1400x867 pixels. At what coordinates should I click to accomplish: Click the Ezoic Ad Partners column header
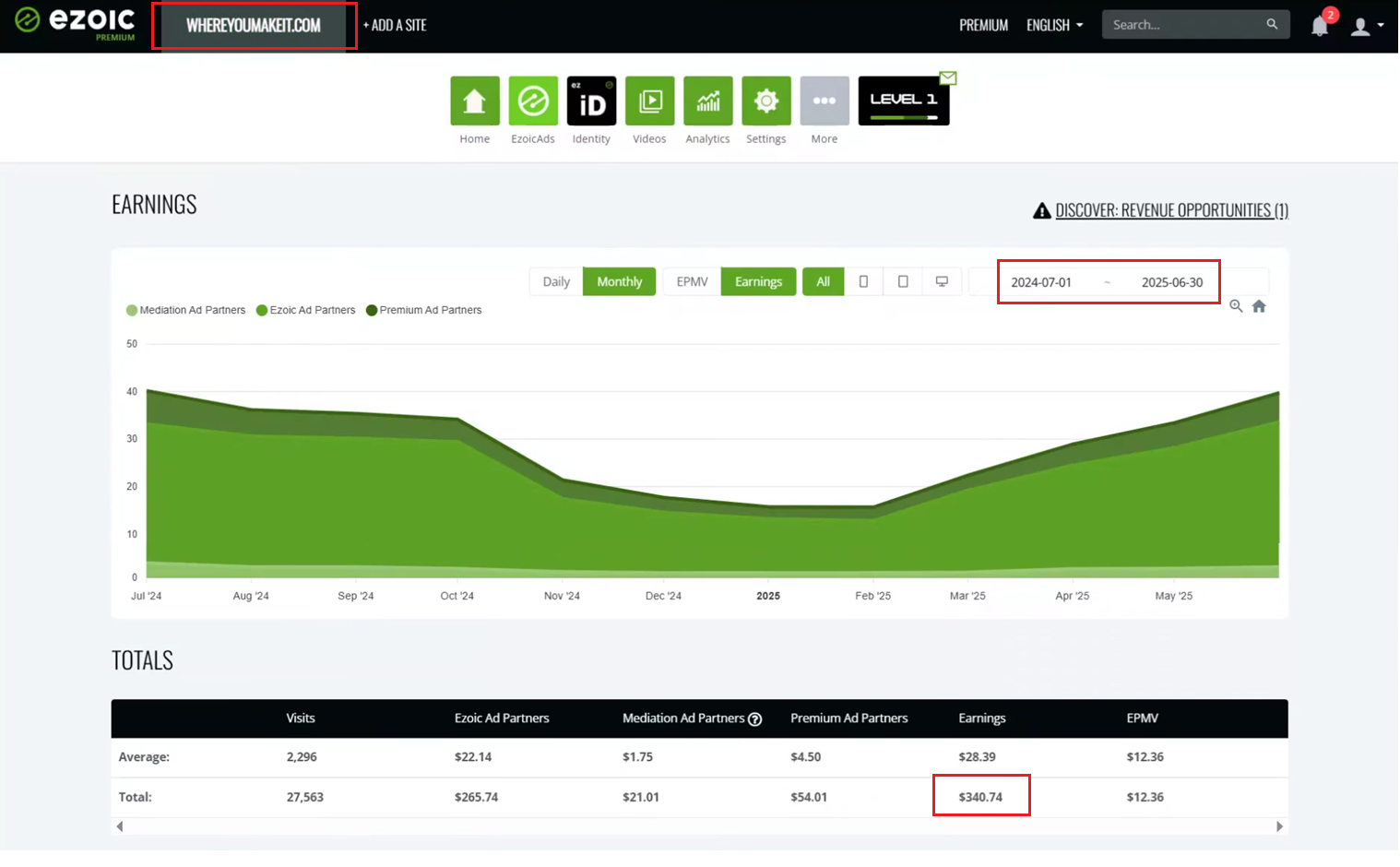502,719
